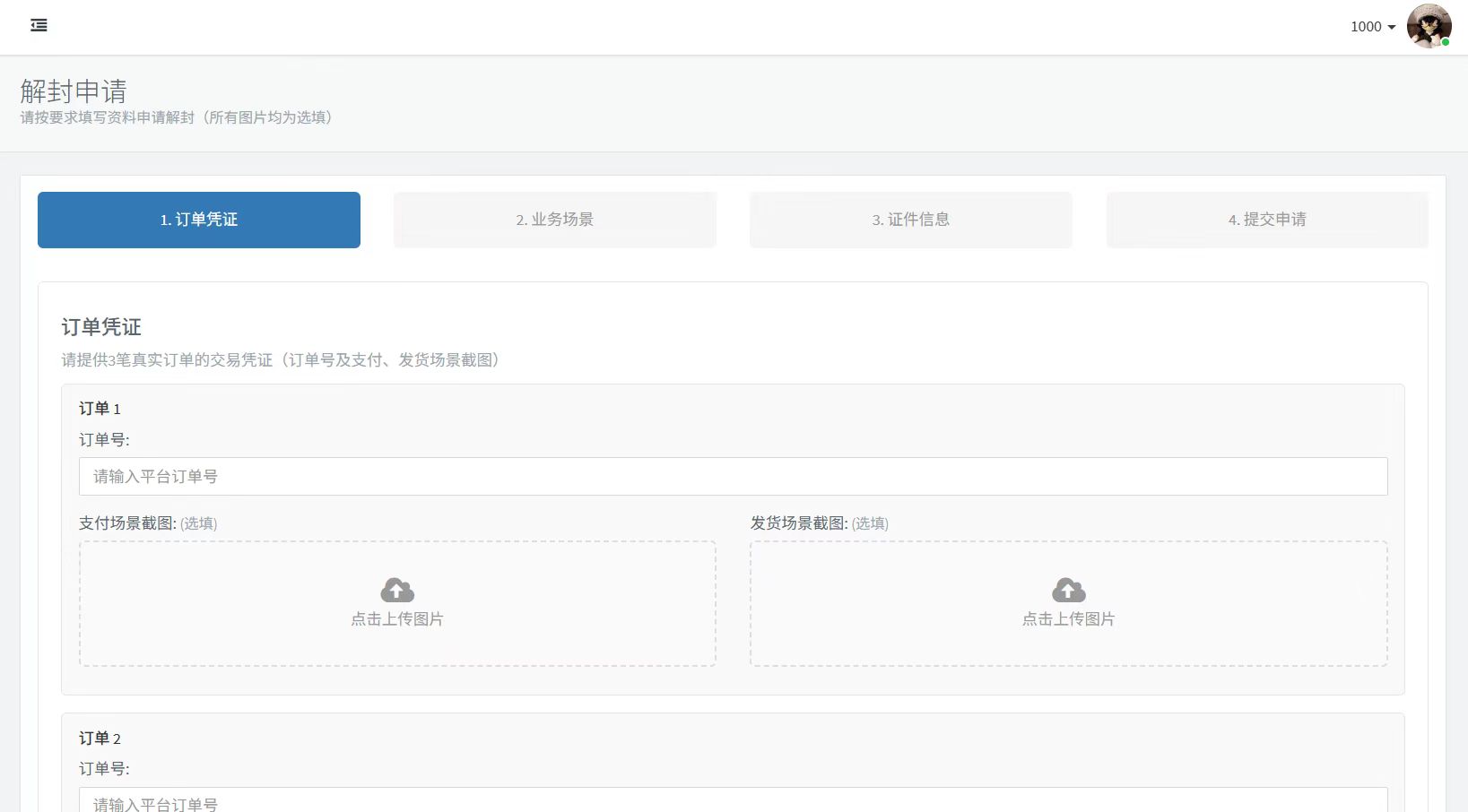The width and height of the screenshot is (1468, 812).
Task: Click the 订单号 label in 订单 1
Action: (104, 440)
